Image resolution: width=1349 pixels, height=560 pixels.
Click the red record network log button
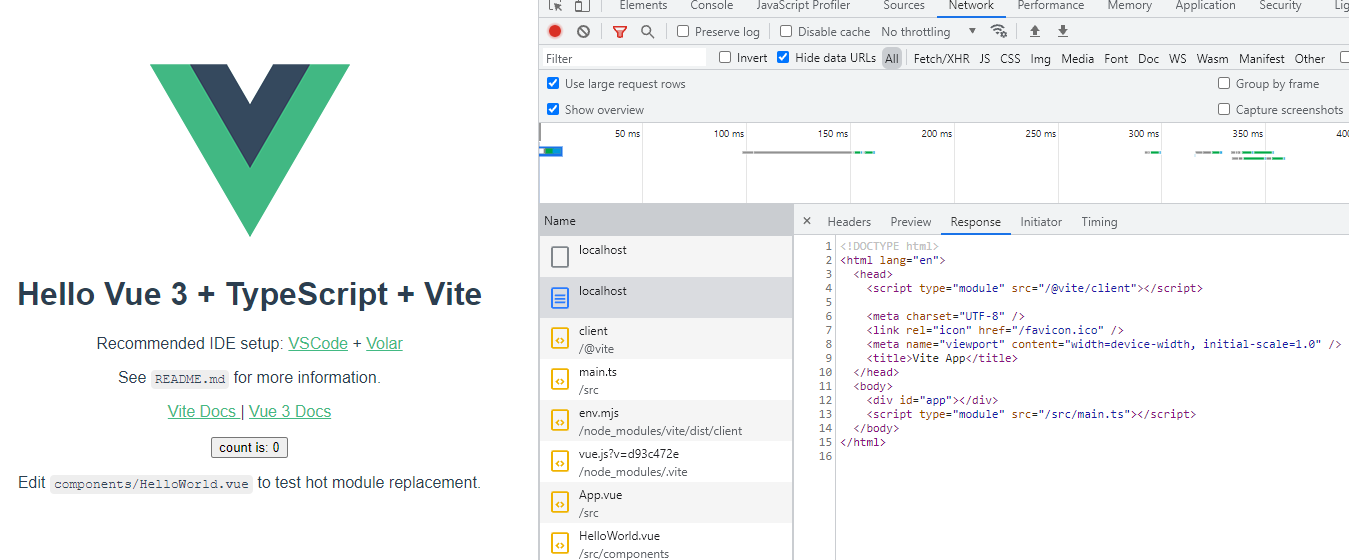[x=555, y=32]
